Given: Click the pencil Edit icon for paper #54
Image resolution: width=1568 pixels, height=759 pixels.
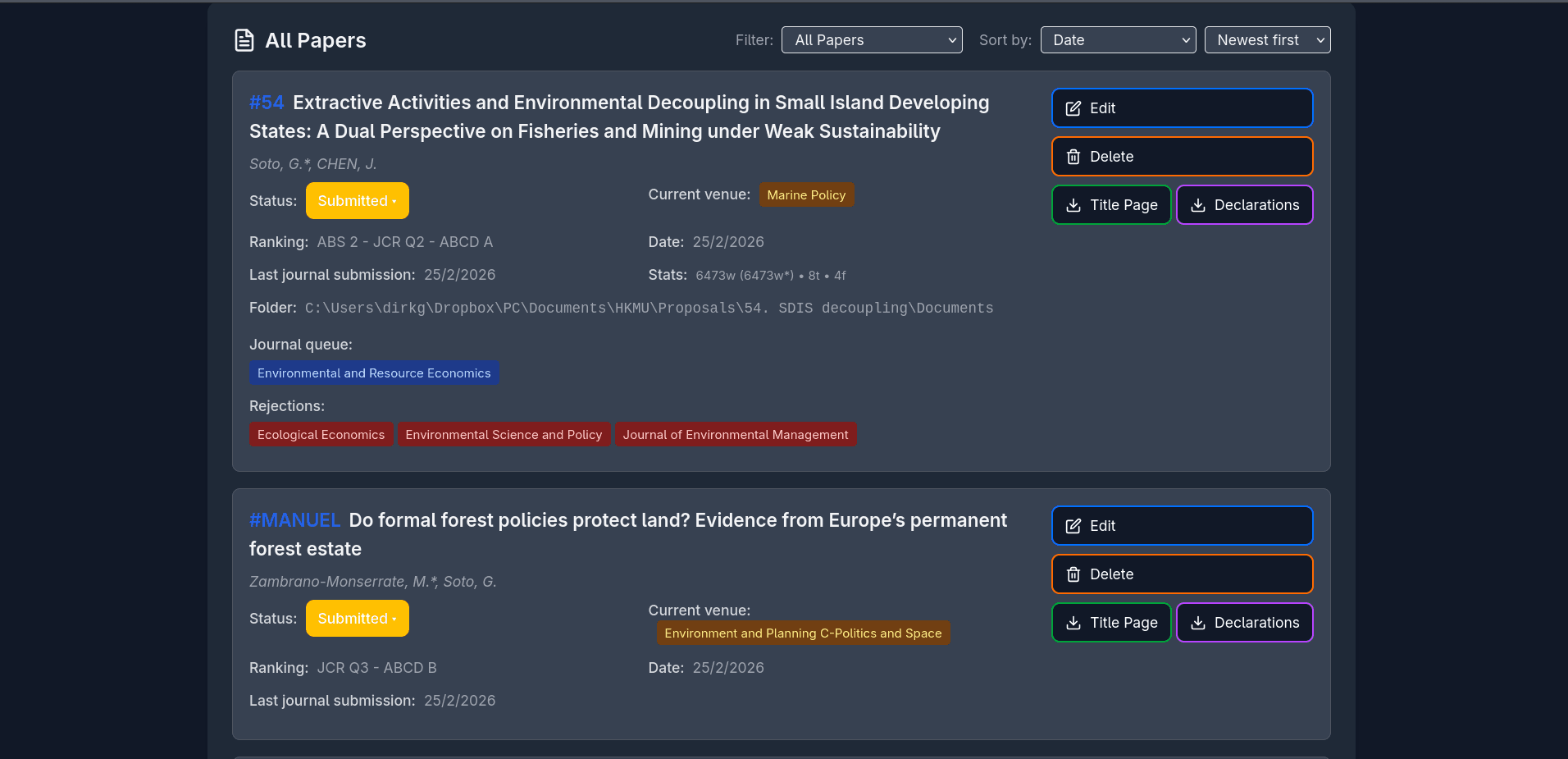Looking at the screenshot, I should (x=1073, y=107).
